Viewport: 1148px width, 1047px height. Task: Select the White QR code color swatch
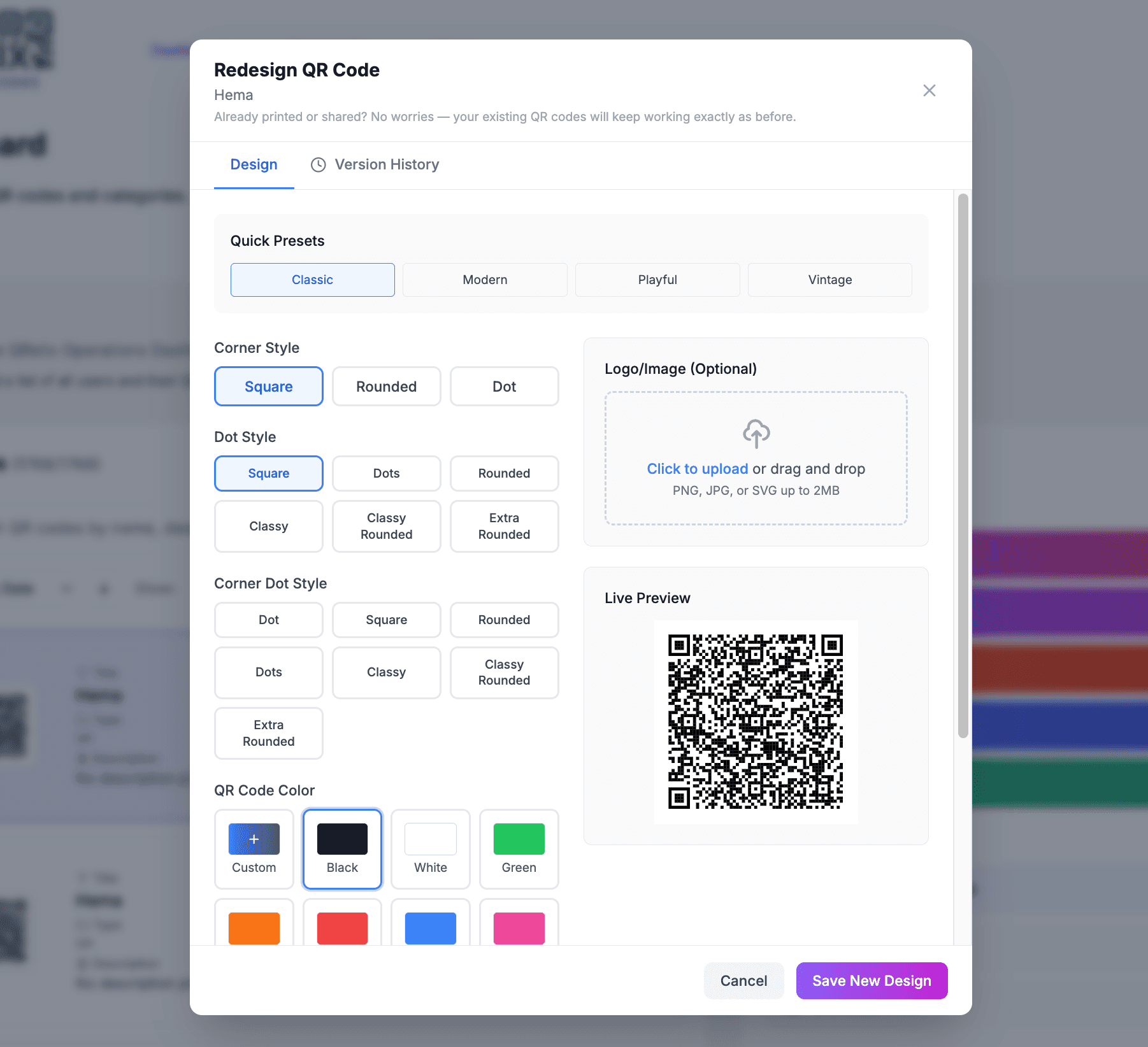(430, 849)
